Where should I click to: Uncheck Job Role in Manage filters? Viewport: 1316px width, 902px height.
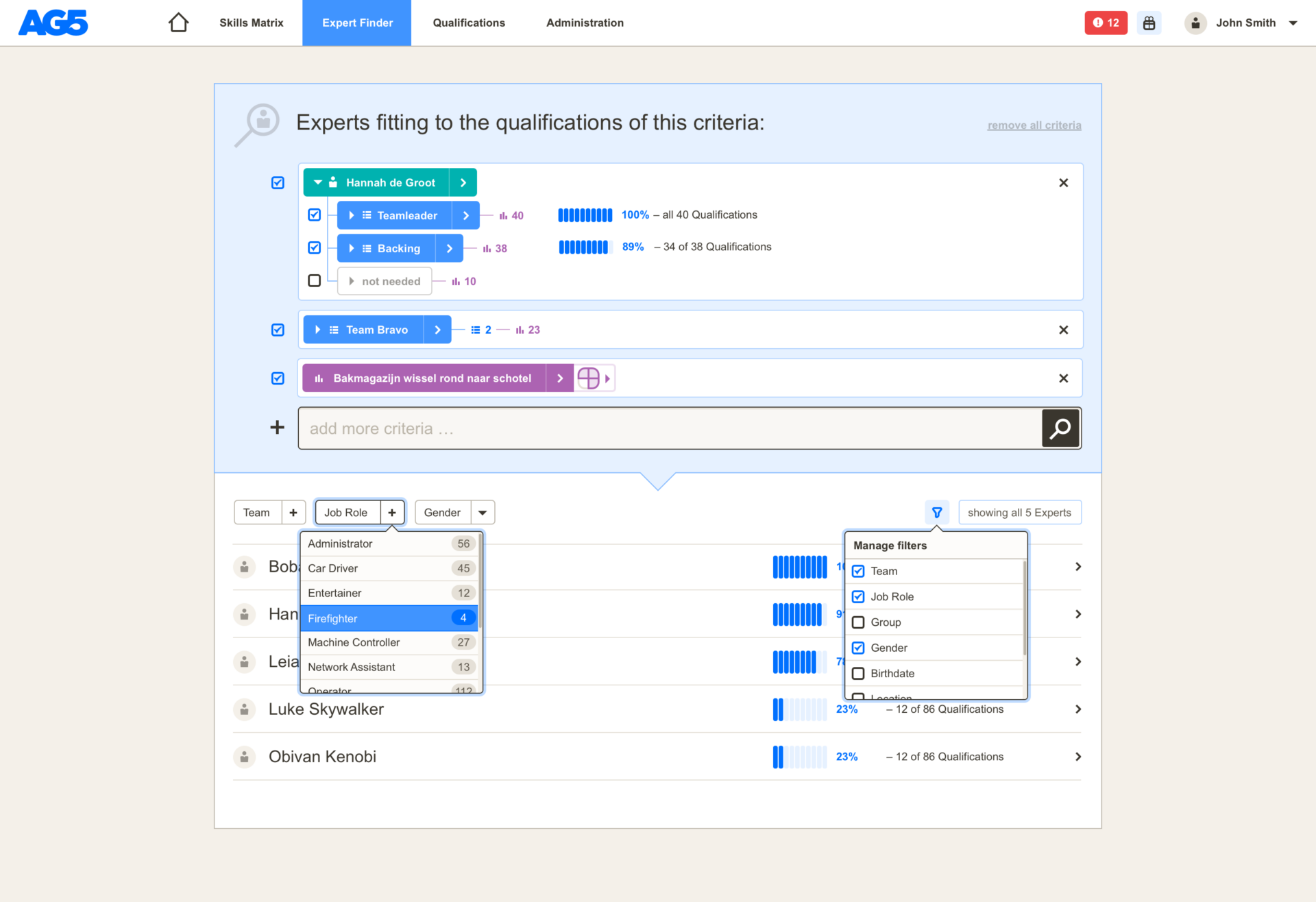click(x=858, y=597)
